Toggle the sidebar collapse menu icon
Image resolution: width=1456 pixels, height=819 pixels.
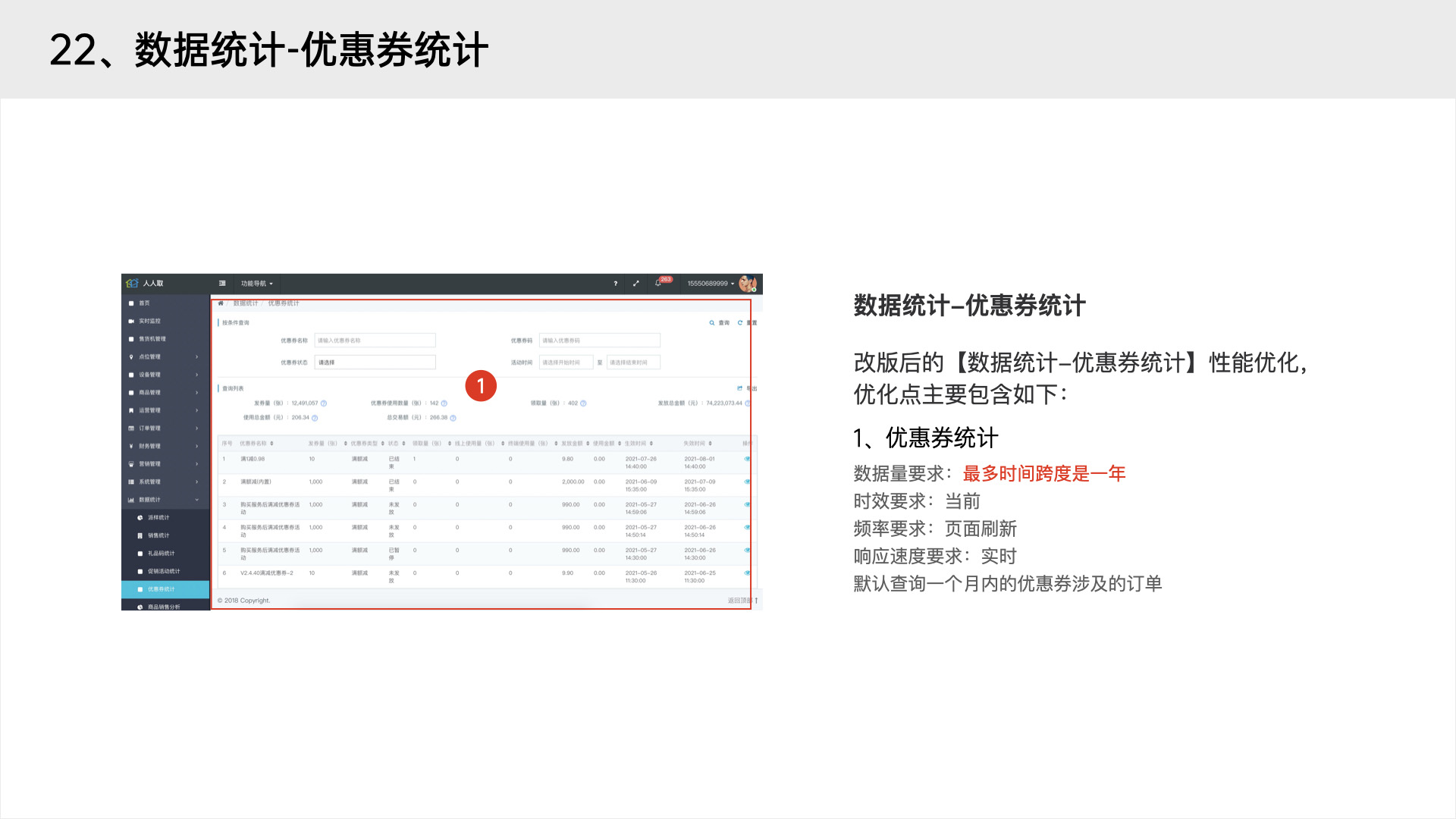coord(222,283)
